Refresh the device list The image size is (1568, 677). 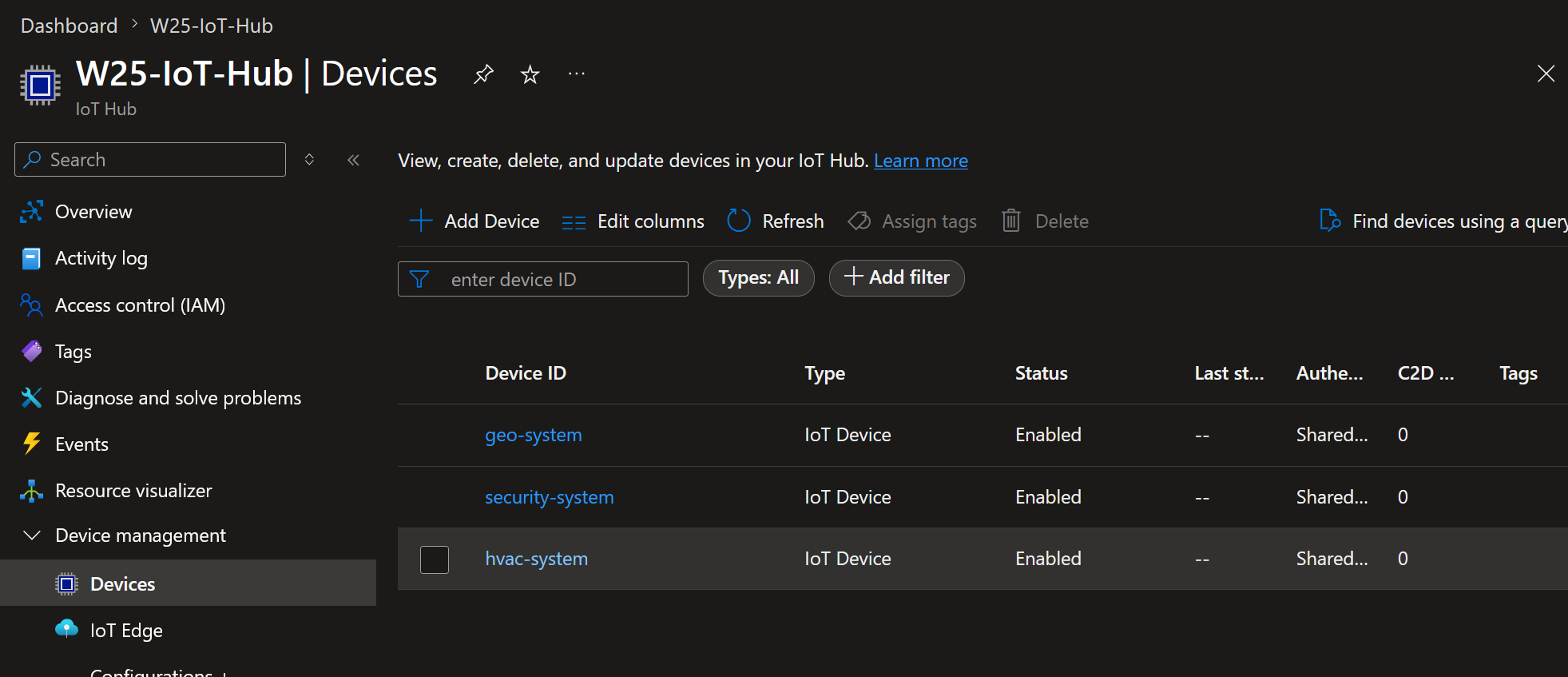[x=776, y=221]
